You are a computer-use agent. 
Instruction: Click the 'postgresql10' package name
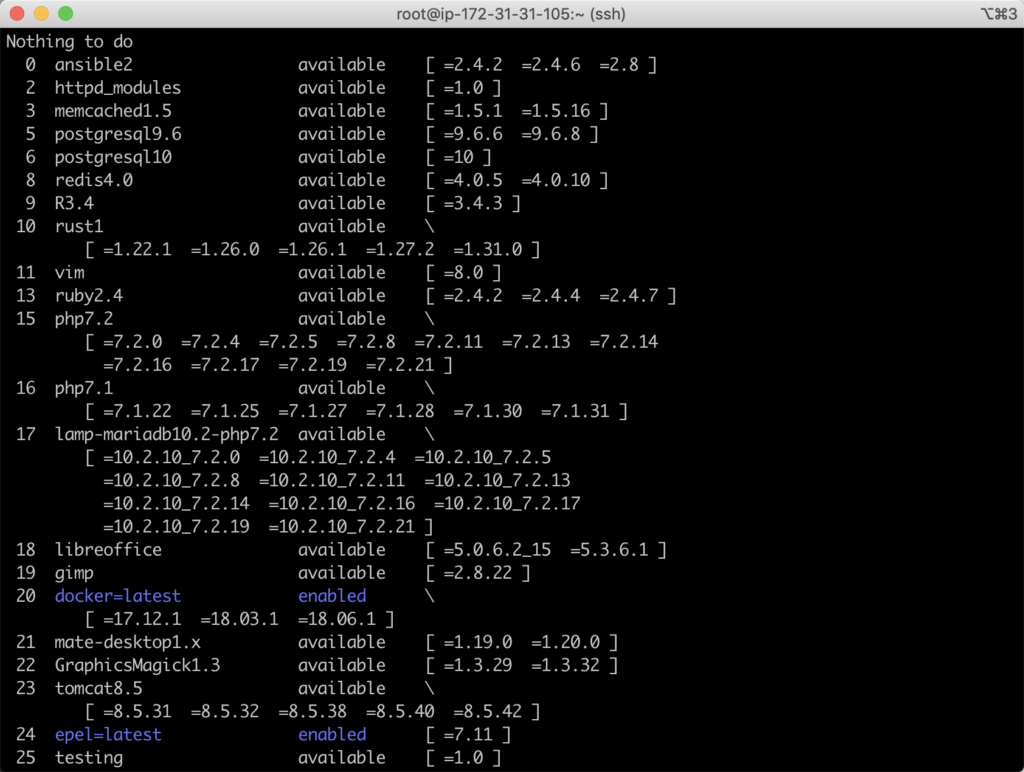(x=113, y=157)
